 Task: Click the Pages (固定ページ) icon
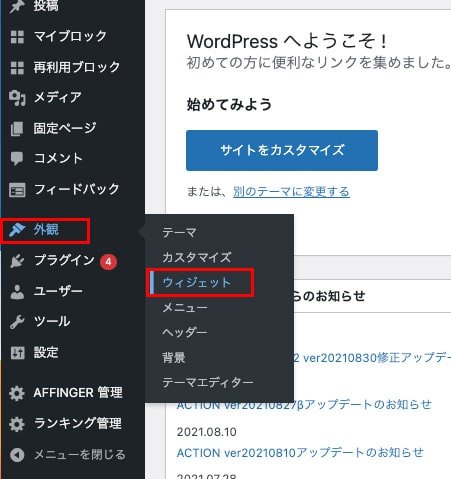(x=17, y=129)
